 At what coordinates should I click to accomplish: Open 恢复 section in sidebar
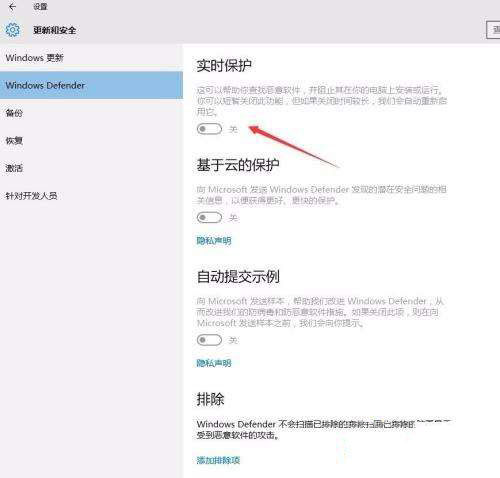click(91, 141)
